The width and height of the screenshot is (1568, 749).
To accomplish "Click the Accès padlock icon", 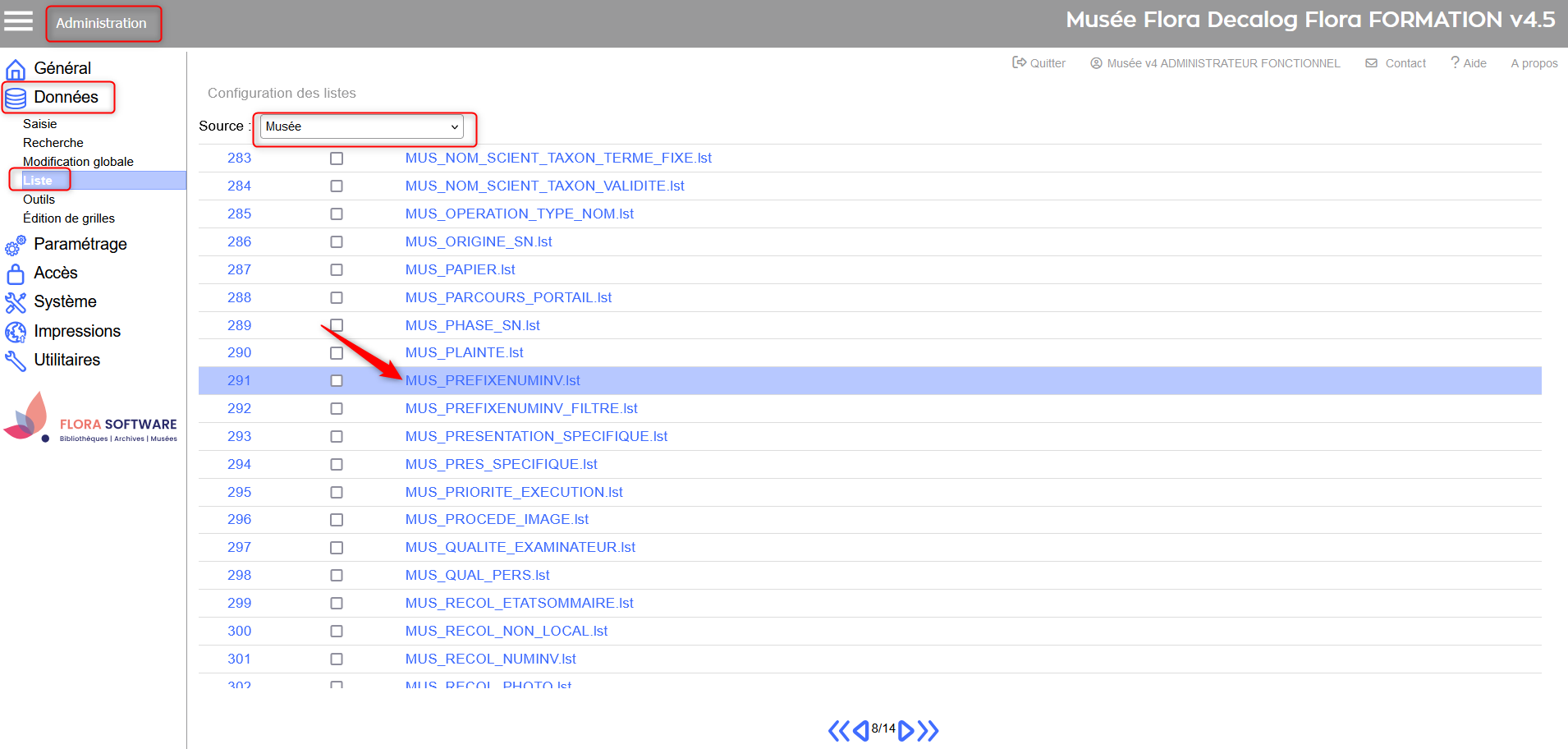I will point(16,273).
